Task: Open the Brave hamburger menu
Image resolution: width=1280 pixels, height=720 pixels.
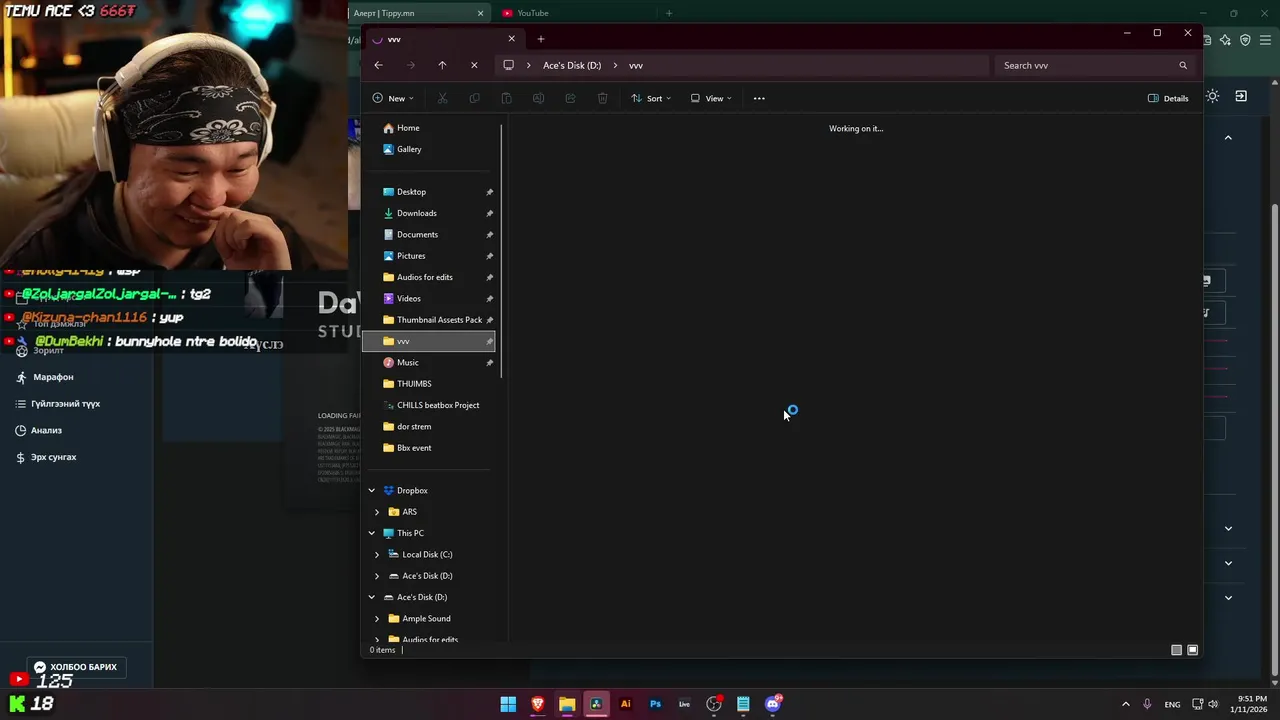Action: [1265, 40]
